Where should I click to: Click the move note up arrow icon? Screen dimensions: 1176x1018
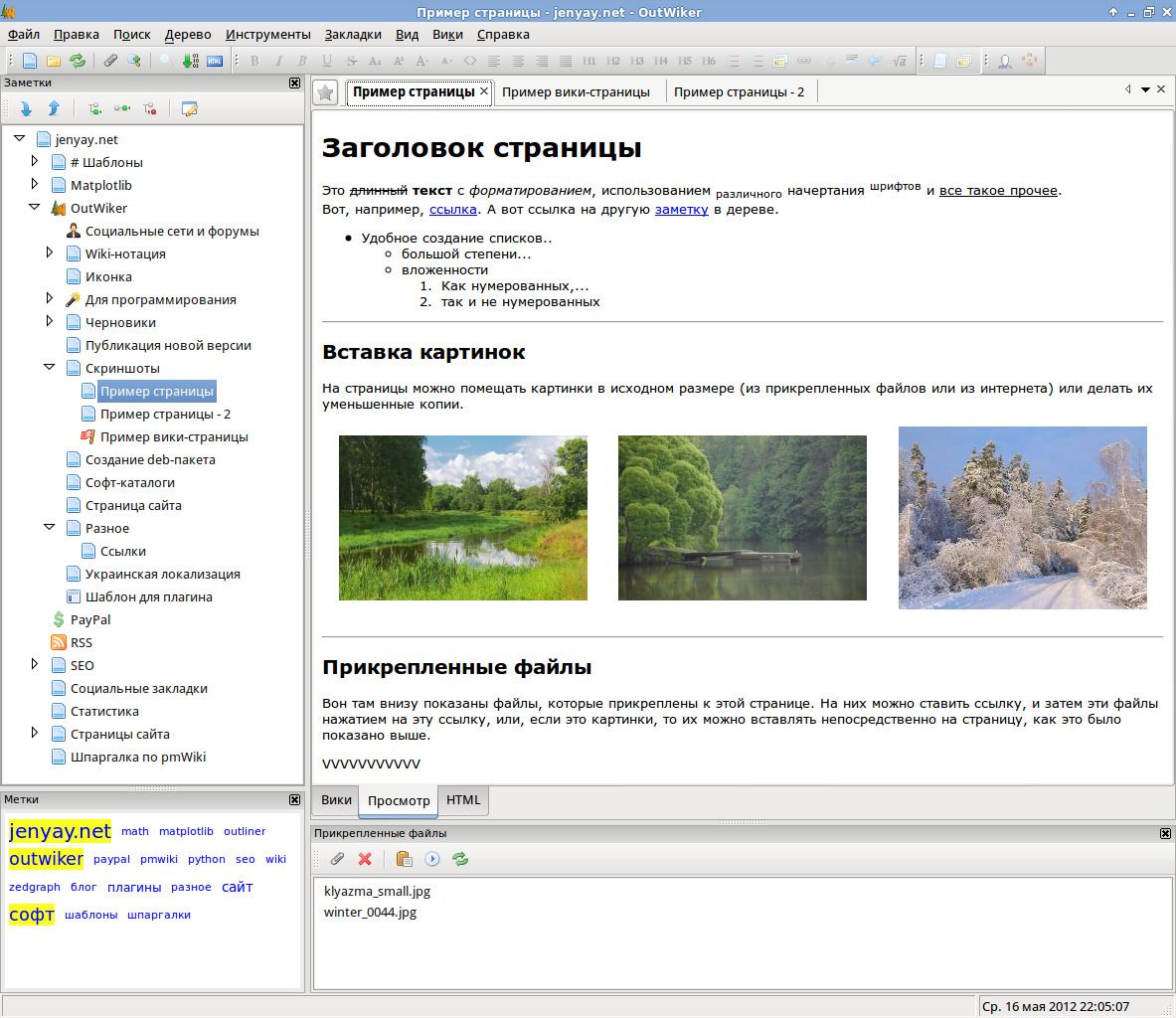[52, 109]
